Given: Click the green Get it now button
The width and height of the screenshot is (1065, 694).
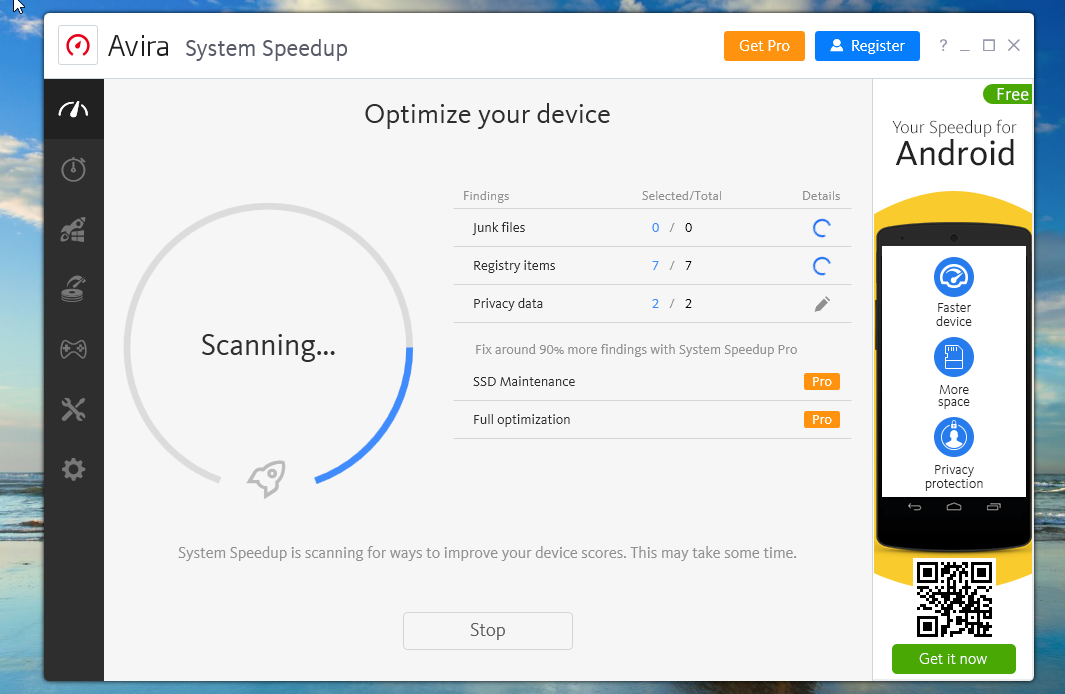Looking at the screenshot, I should 954,659.
